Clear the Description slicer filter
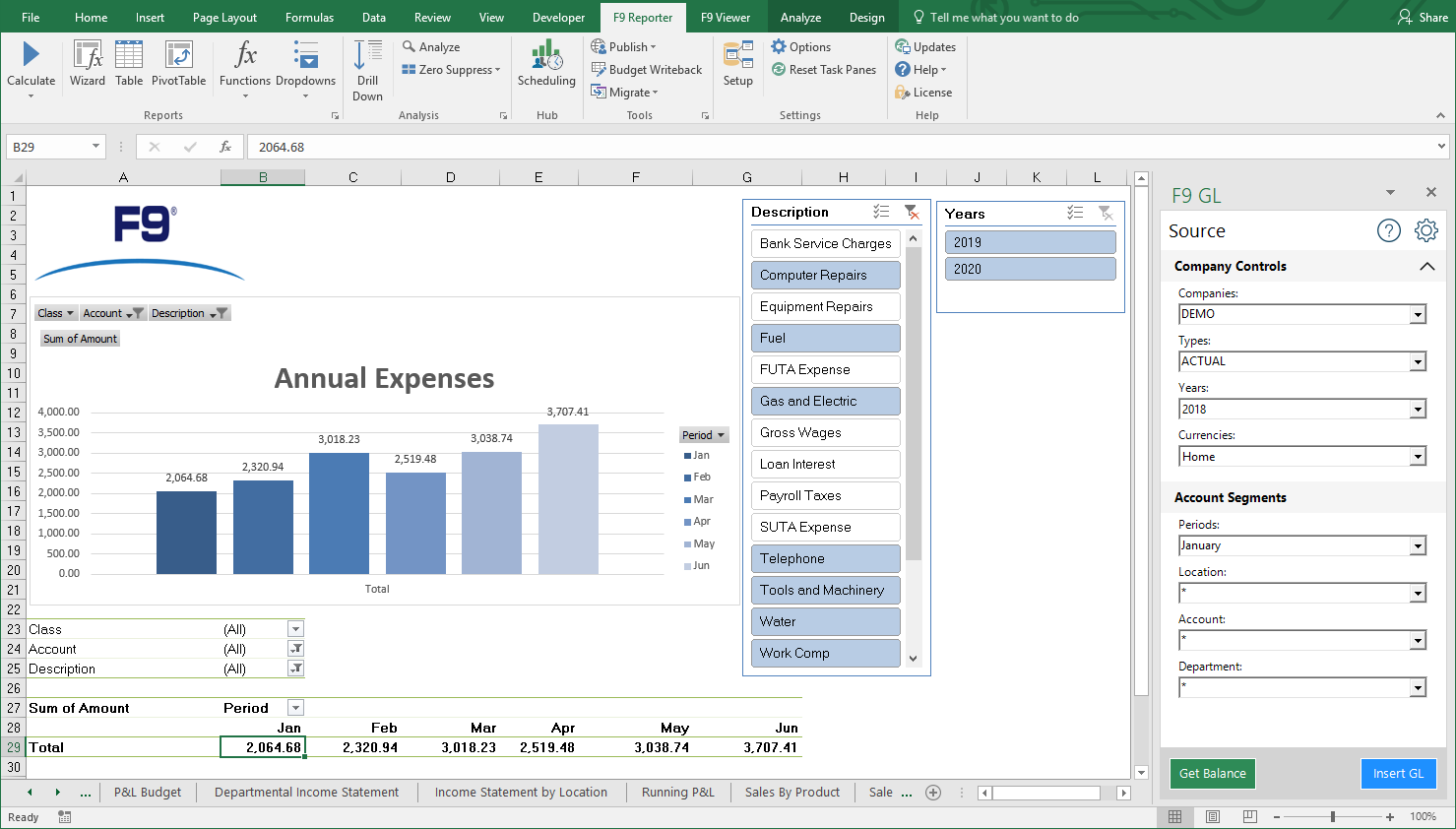 (x=912, y=213)
